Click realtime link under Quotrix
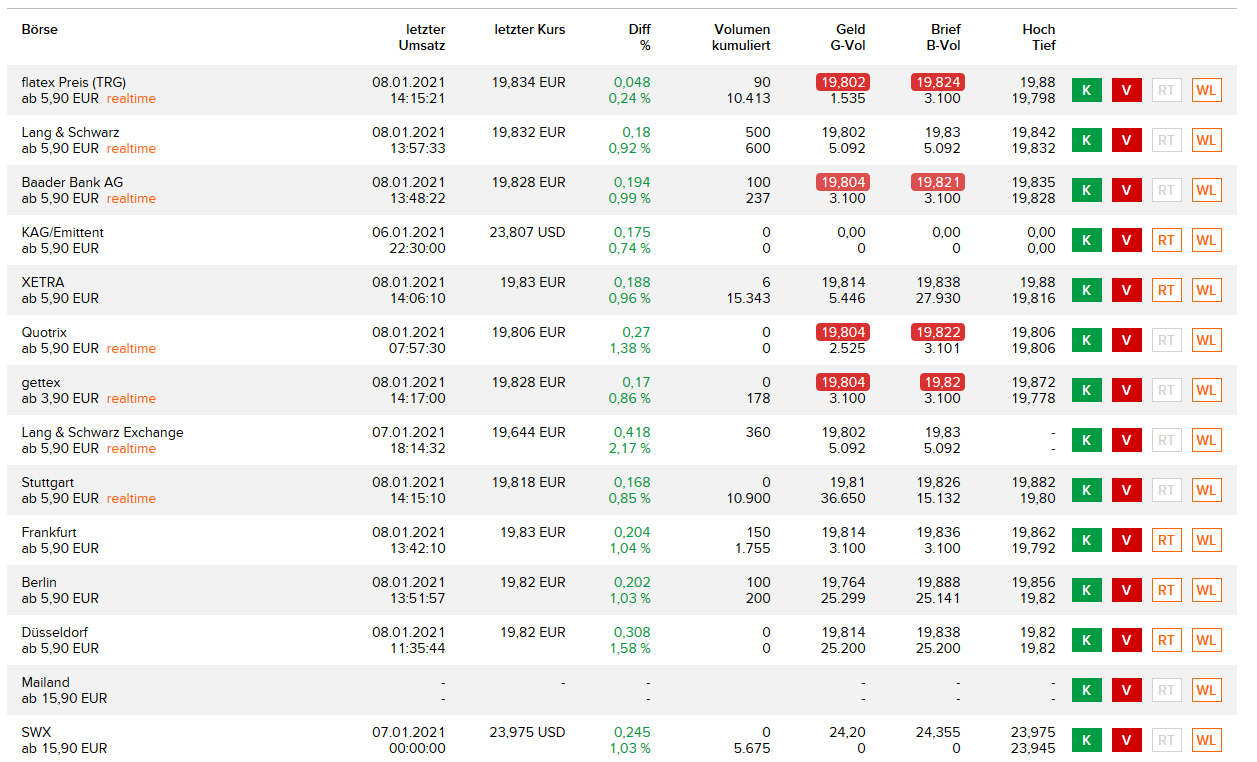The height and width of the screenshot is (762, 1257). tap(131, 349)
